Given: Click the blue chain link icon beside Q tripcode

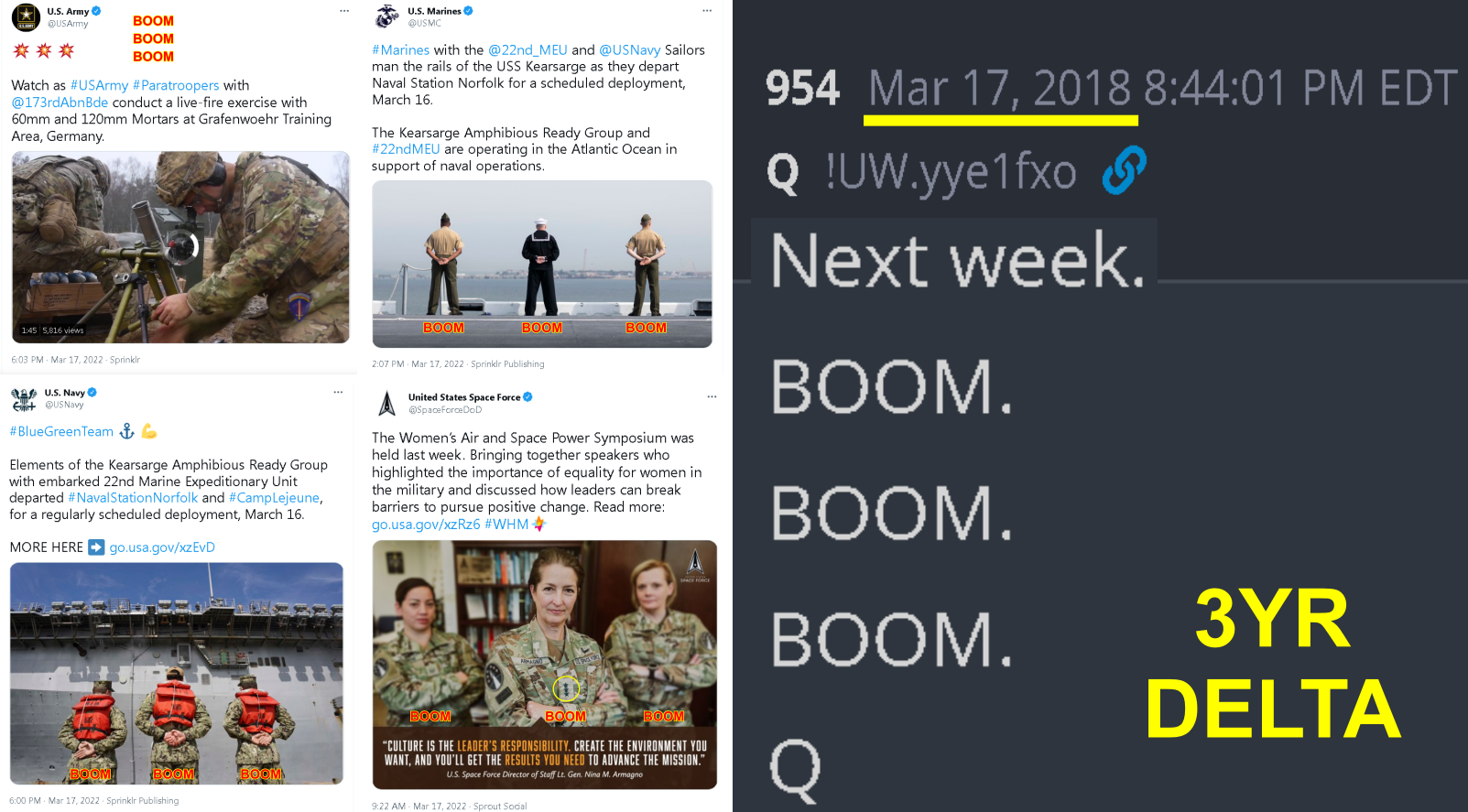Looking at the screenshot, I should (x=1124, y=170).
